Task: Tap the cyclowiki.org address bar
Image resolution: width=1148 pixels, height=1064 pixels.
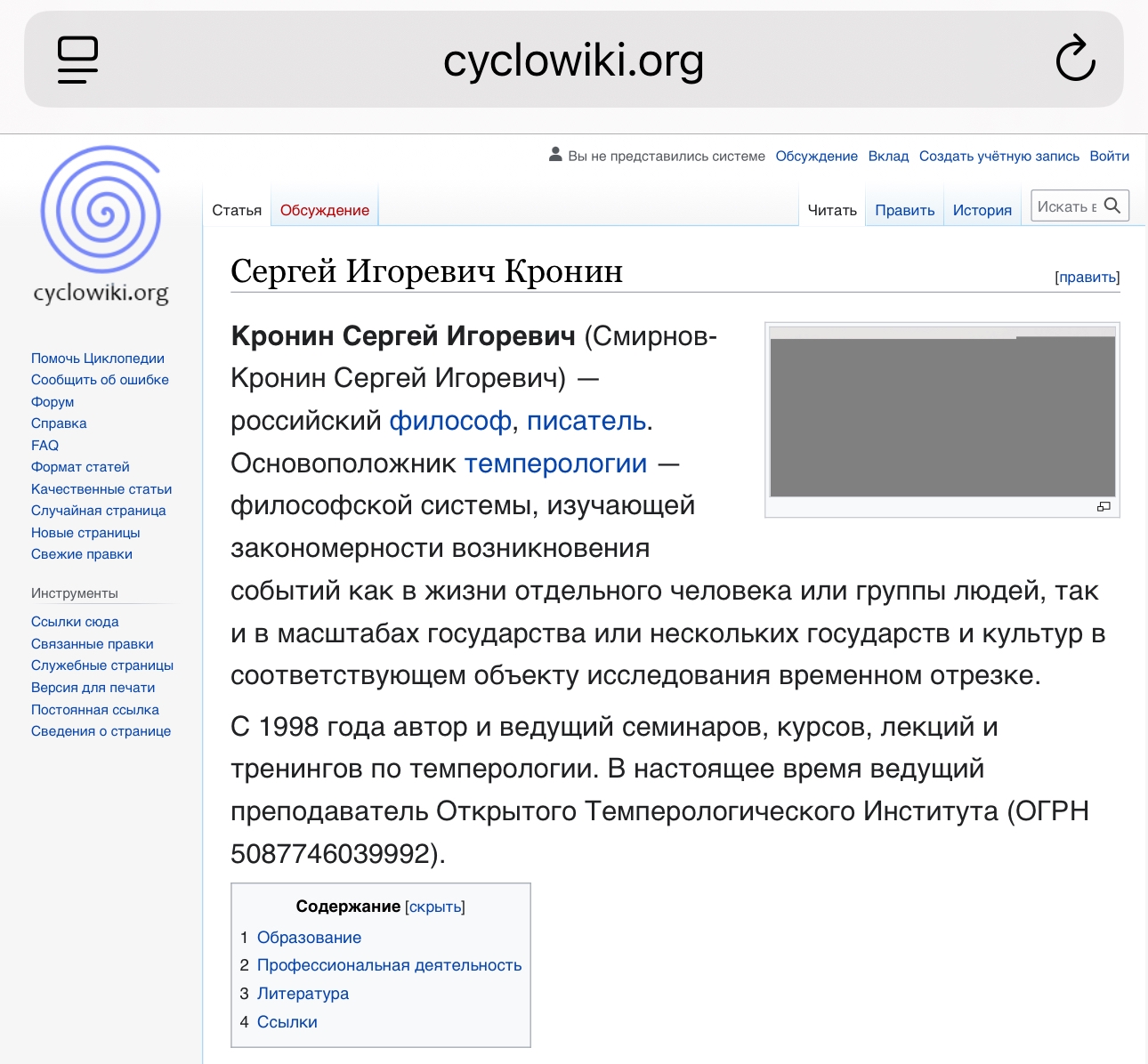Action: click(x=573, y=60)
